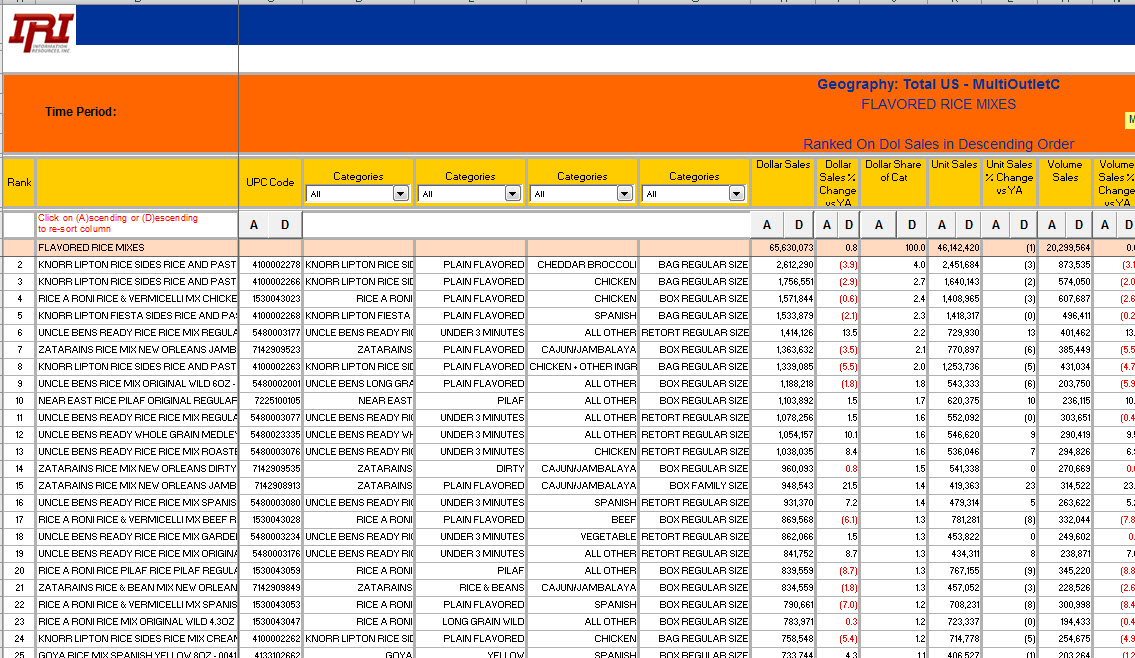
Task: Click Geography: Total US - MultiOutletC title
Action: [938, 84]
